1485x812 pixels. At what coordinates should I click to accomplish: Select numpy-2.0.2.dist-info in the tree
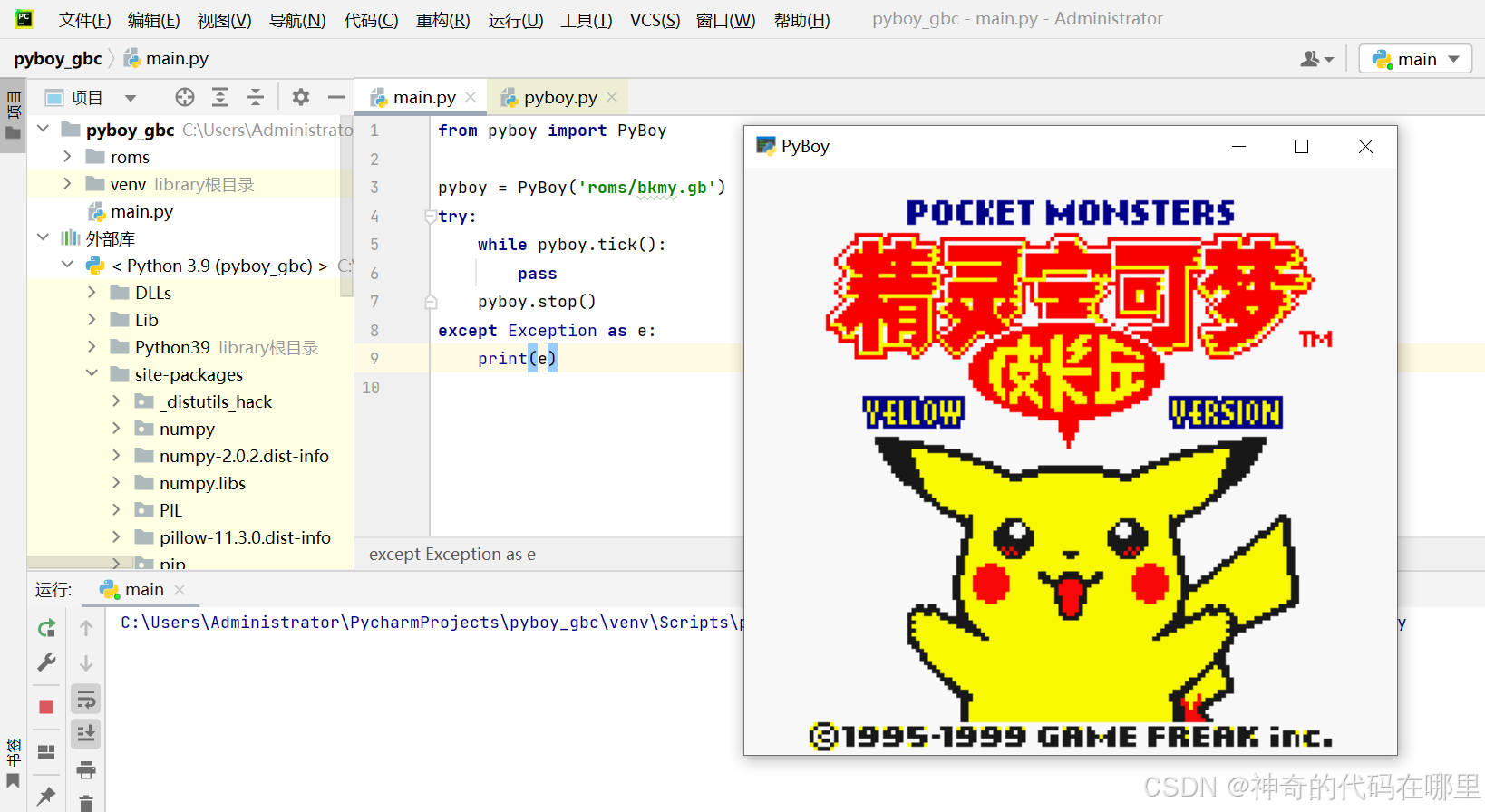(244, 456)
